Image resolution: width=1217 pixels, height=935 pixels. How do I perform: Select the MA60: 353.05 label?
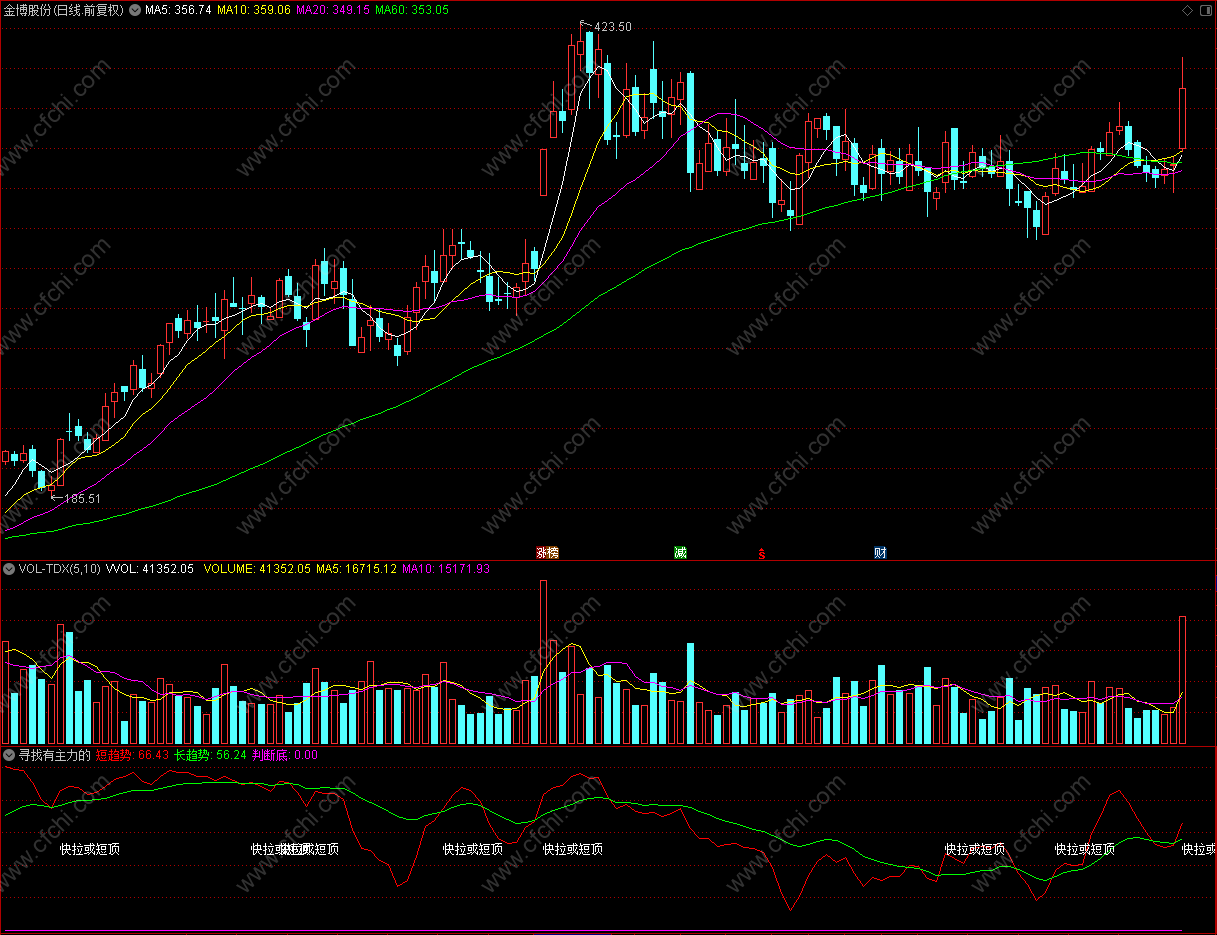412,10
